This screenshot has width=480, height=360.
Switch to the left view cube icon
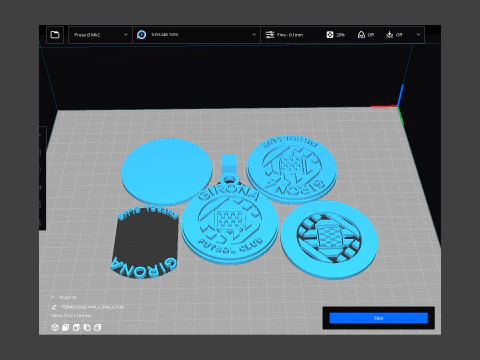coord(87,328)
